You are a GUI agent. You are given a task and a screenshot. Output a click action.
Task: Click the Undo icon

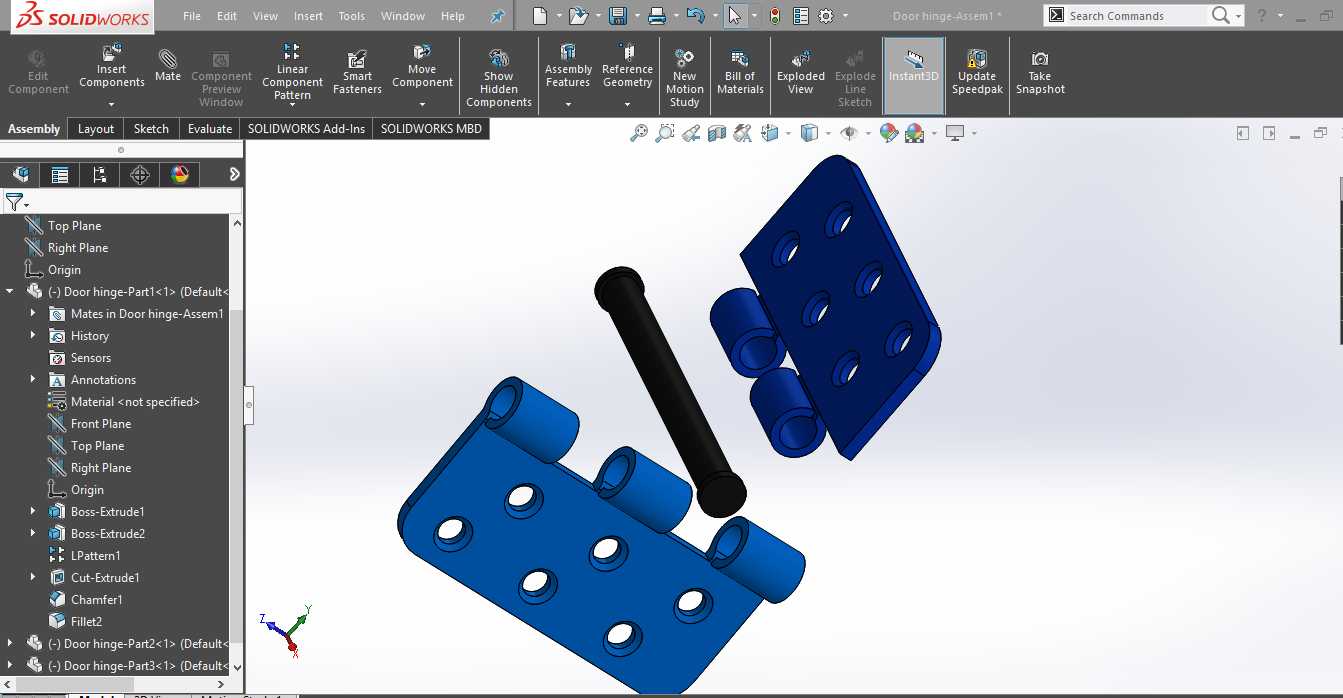coord(696,15)
